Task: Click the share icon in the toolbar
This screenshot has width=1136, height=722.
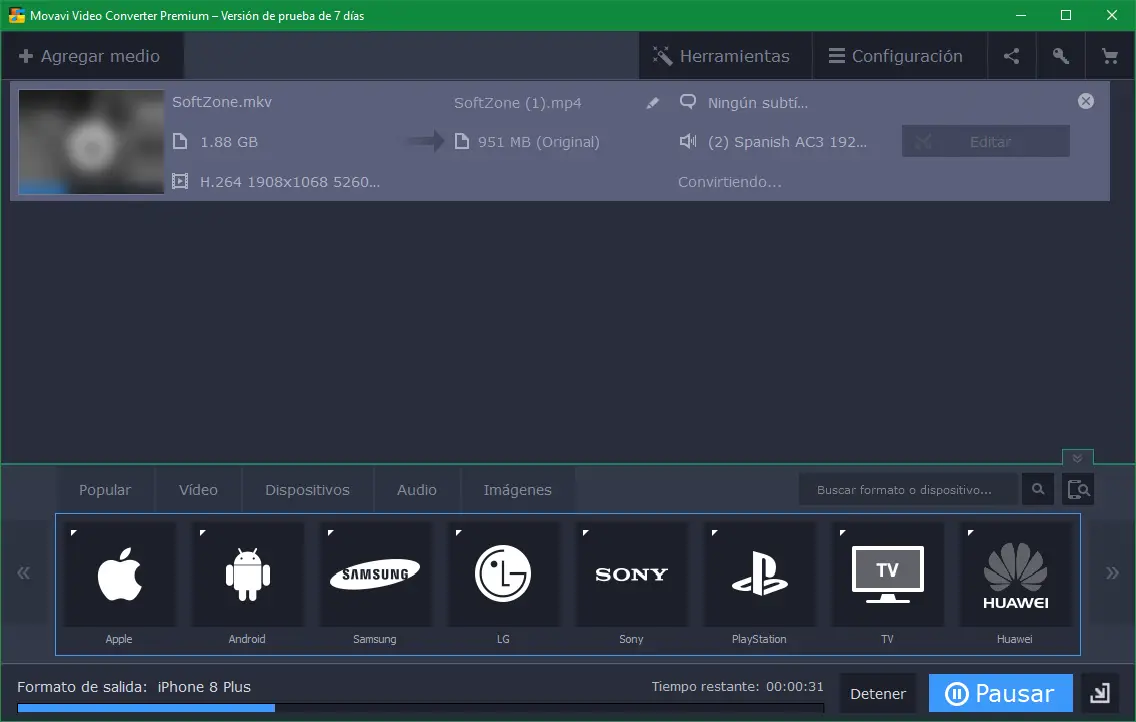Action: click(x=1011, y=56)
